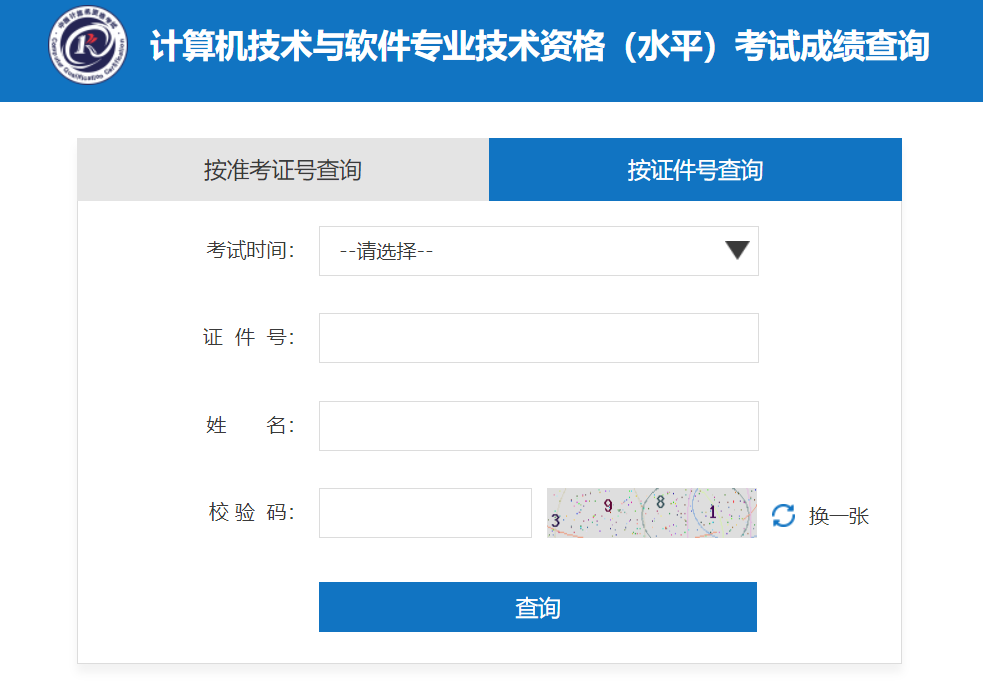983x690 pixels.
Task: Click the digit 1 in the captcha
Action: pyautogui.click(x=712, y=512)
